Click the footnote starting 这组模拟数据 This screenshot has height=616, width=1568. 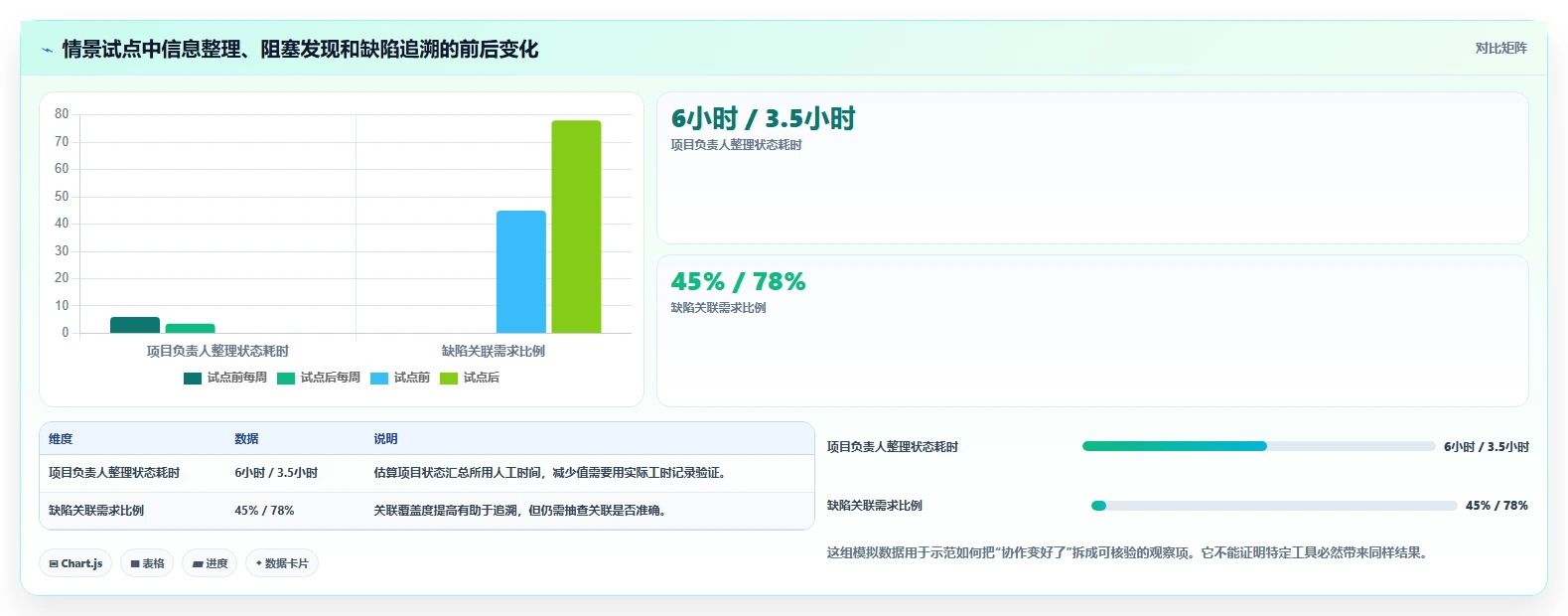[x=1129, y=553]
